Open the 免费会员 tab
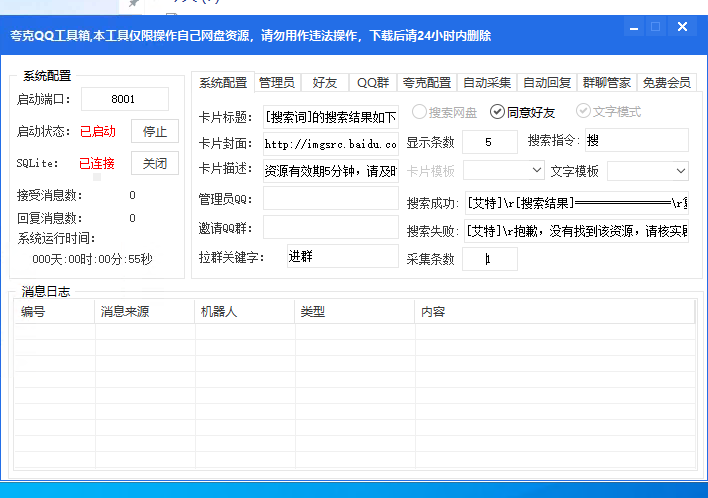Viewport: 708px width, 498px height. 666,83
